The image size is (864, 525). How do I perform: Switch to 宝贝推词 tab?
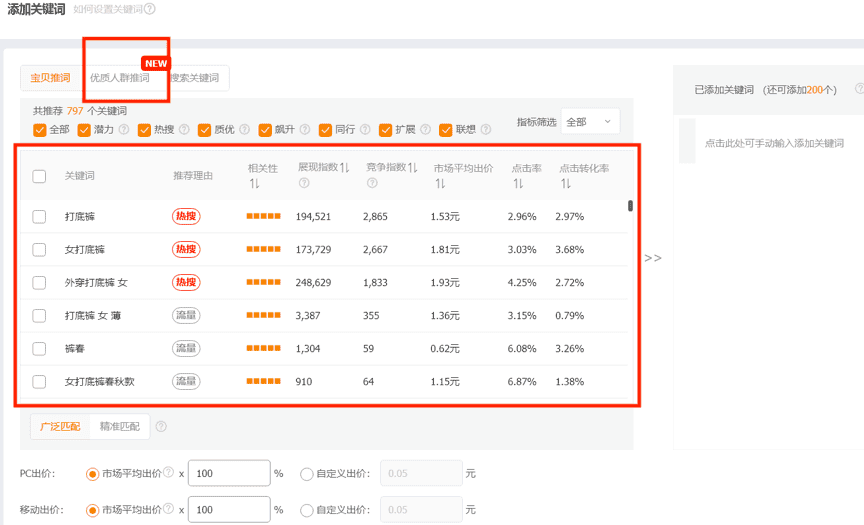(51, 78)
